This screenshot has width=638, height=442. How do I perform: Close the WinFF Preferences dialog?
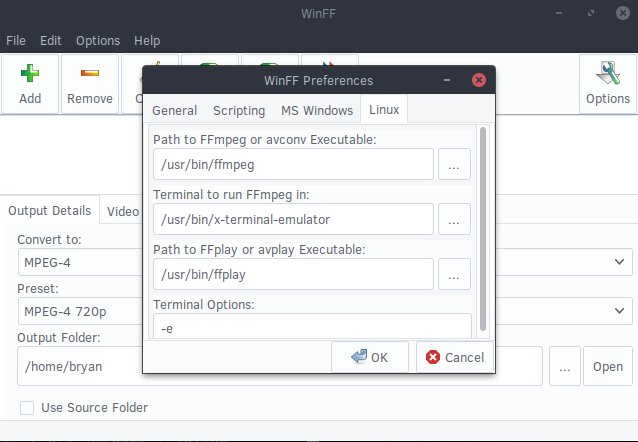(x=479, y=80)
